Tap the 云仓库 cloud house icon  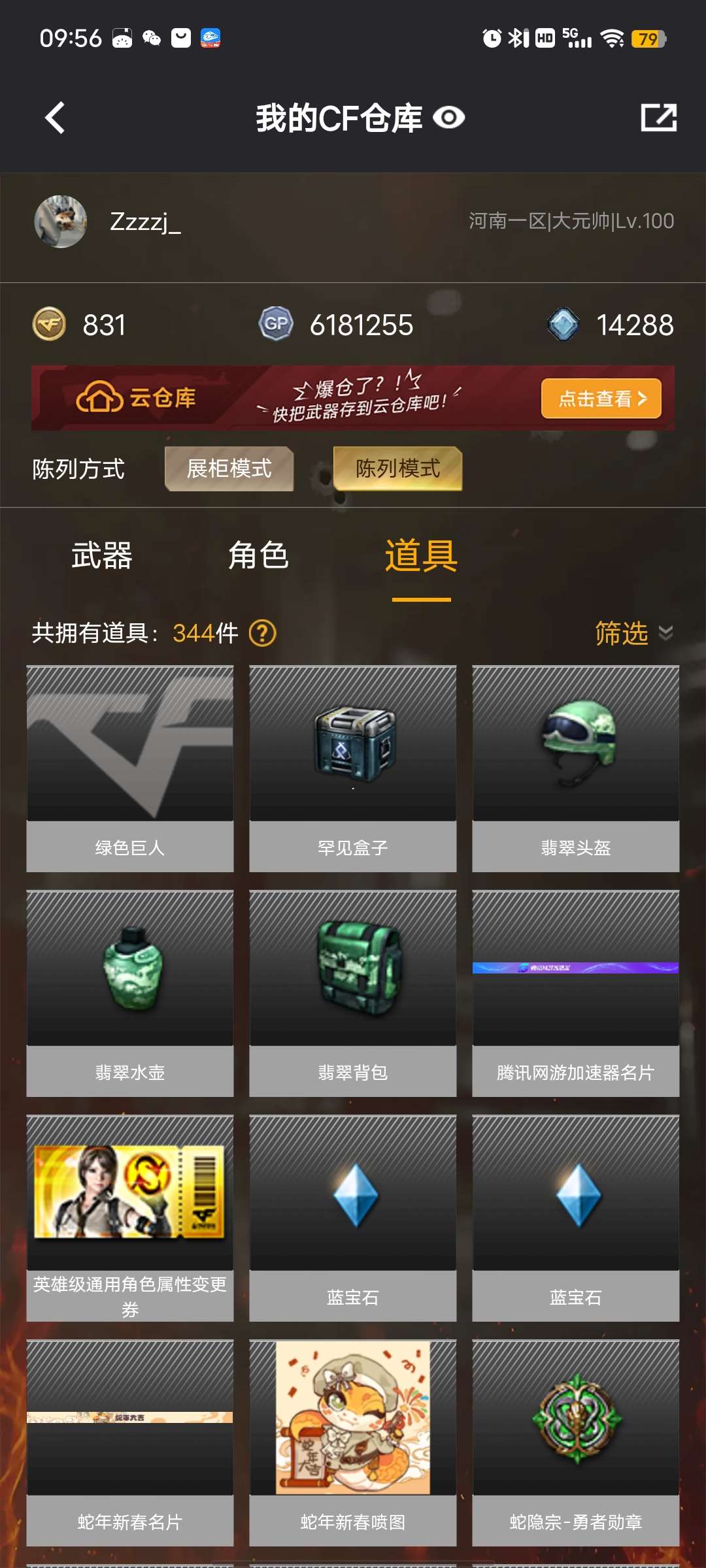pyautogui.click(x=99, y=397)
